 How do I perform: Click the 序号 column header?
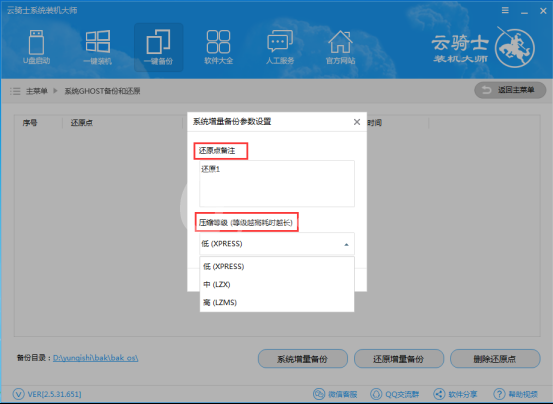[x=30, y=123]
